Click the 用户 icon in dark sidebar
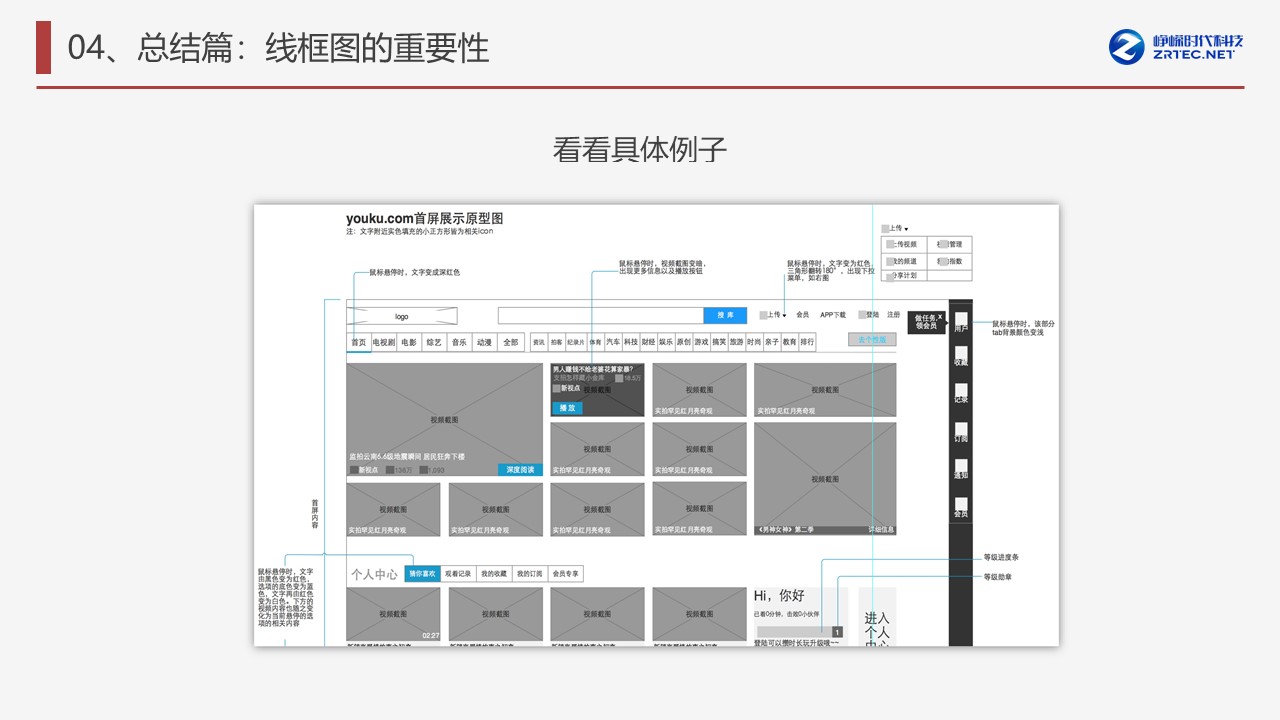 tap(961, 320)
